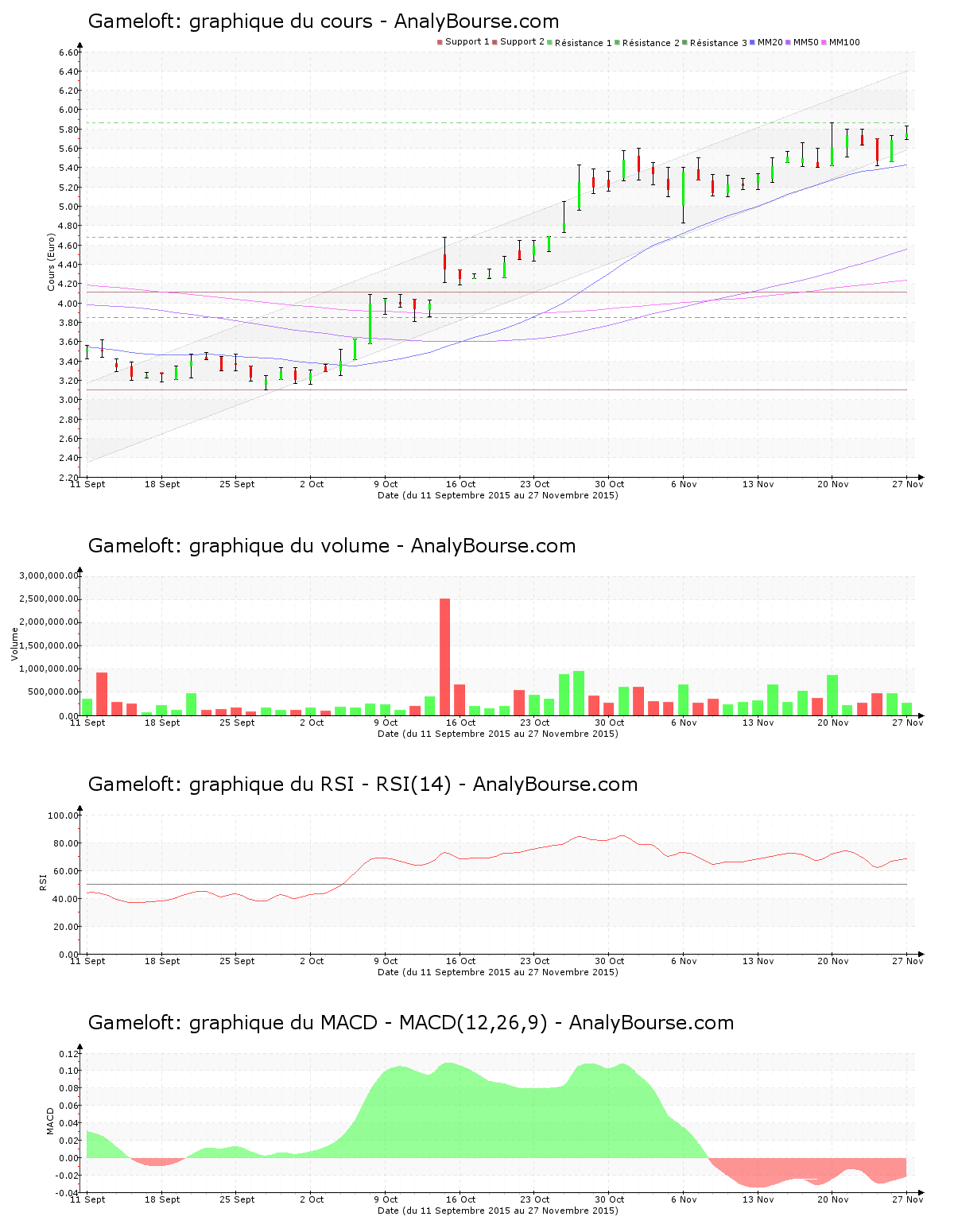Click the -0.04 value on MACD axis

(x=67, y=1193)
